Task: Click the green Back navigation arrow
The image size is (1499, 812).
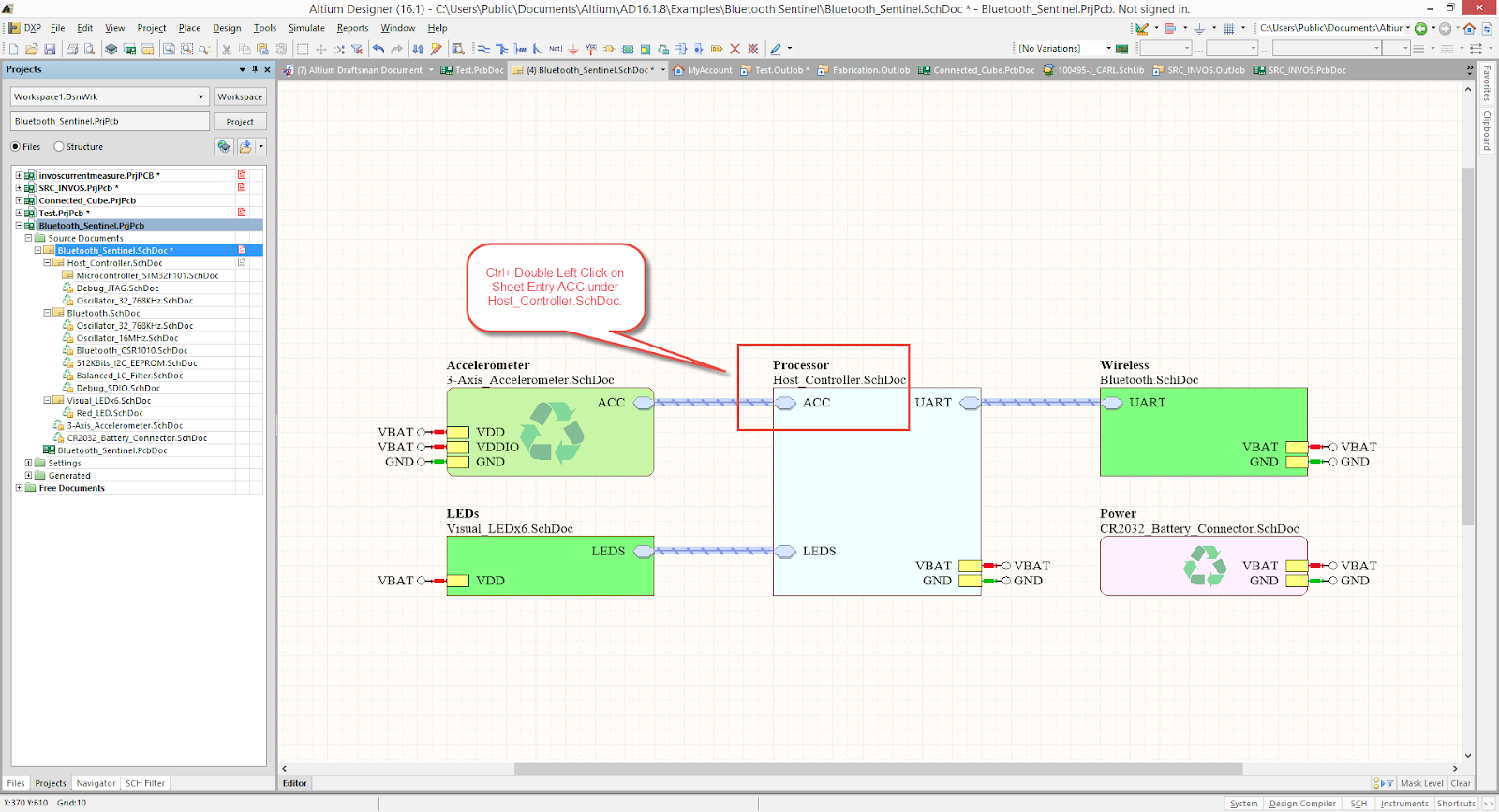Action: [x=1421, y=28]
